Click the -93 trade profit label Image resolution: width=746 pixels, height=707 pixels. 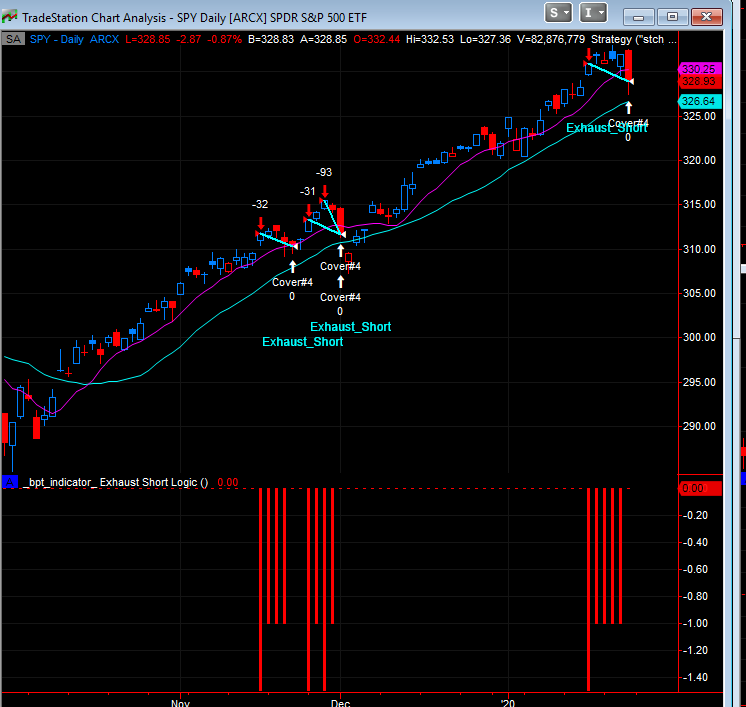tap(324, 173)
